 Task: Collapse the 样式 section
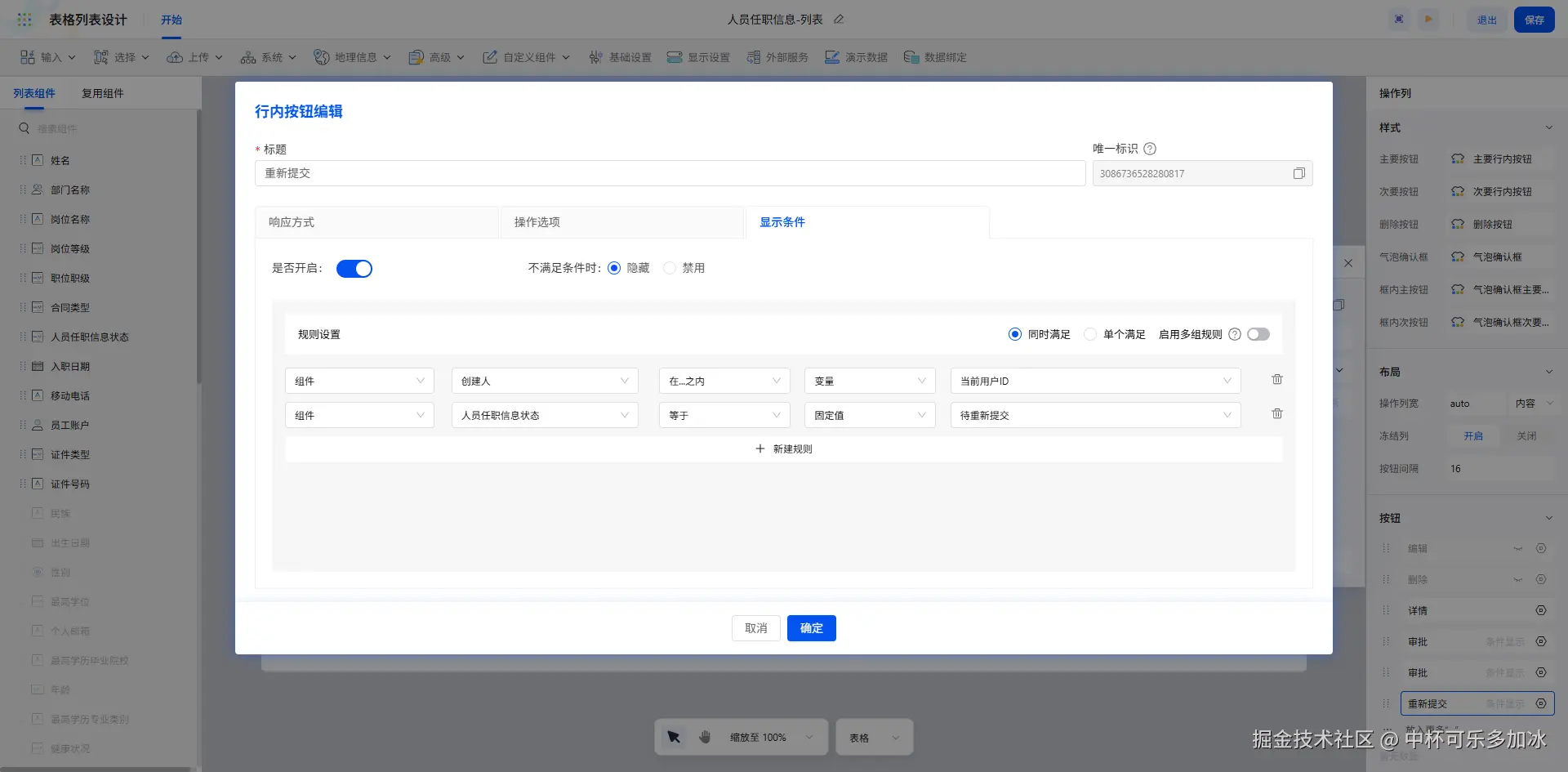1548,127
